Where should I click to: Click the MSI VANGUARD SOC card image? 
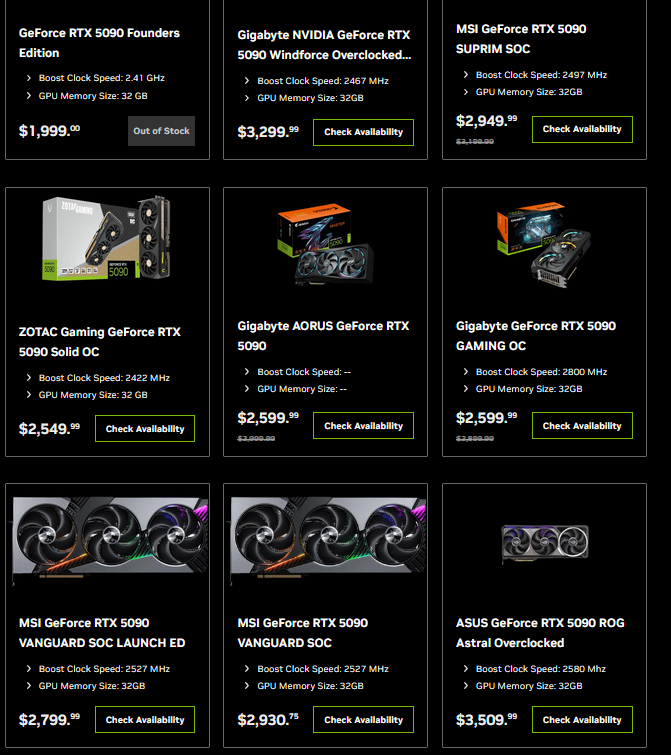pos(328,538)
